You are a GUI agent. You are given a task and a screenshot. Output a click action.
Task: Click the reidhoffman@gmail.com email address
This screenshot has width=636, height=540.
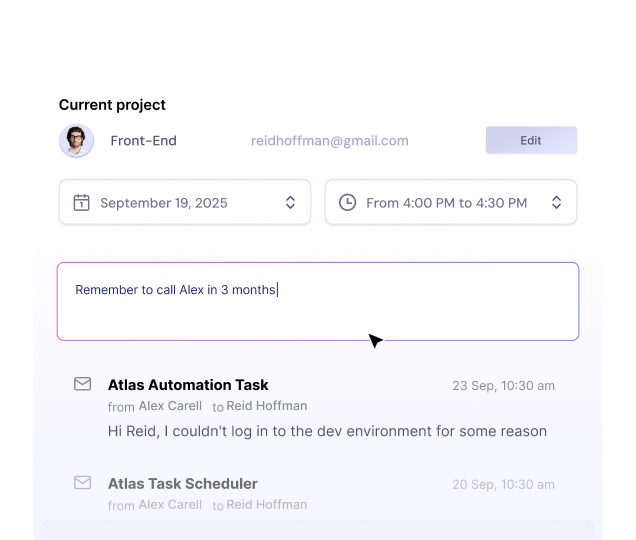(329, 141)
